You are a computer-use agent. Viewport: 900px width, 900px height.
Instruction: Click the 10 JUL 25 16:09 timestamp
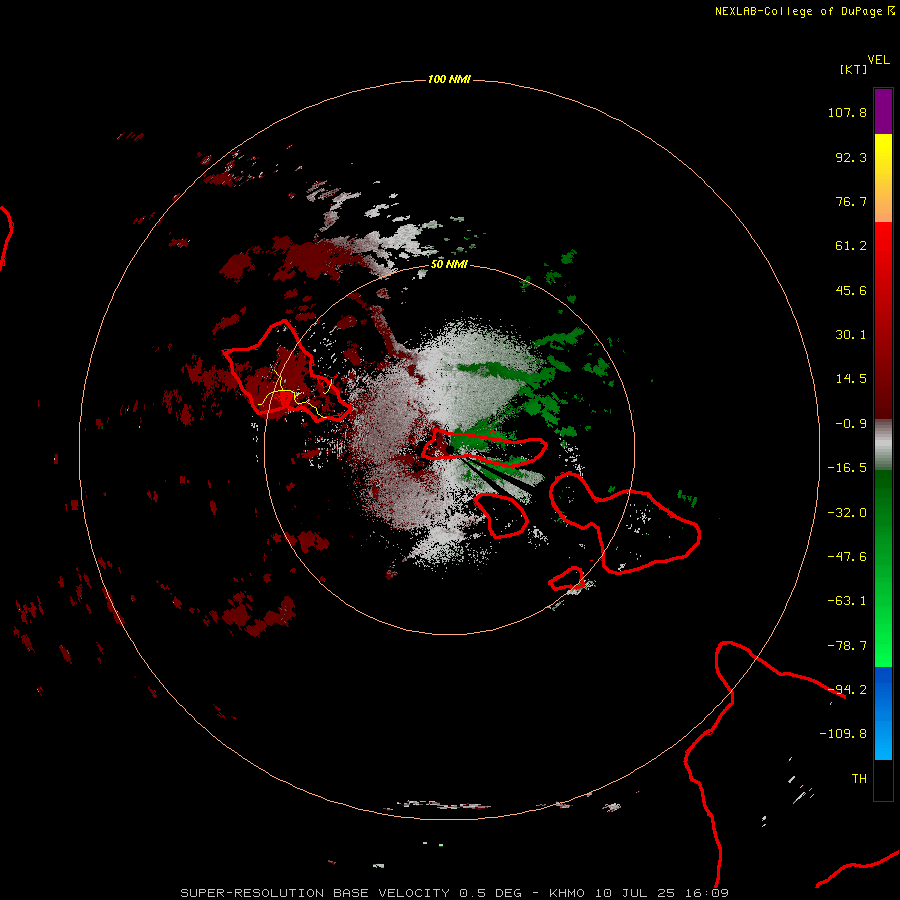pos(661,893)
